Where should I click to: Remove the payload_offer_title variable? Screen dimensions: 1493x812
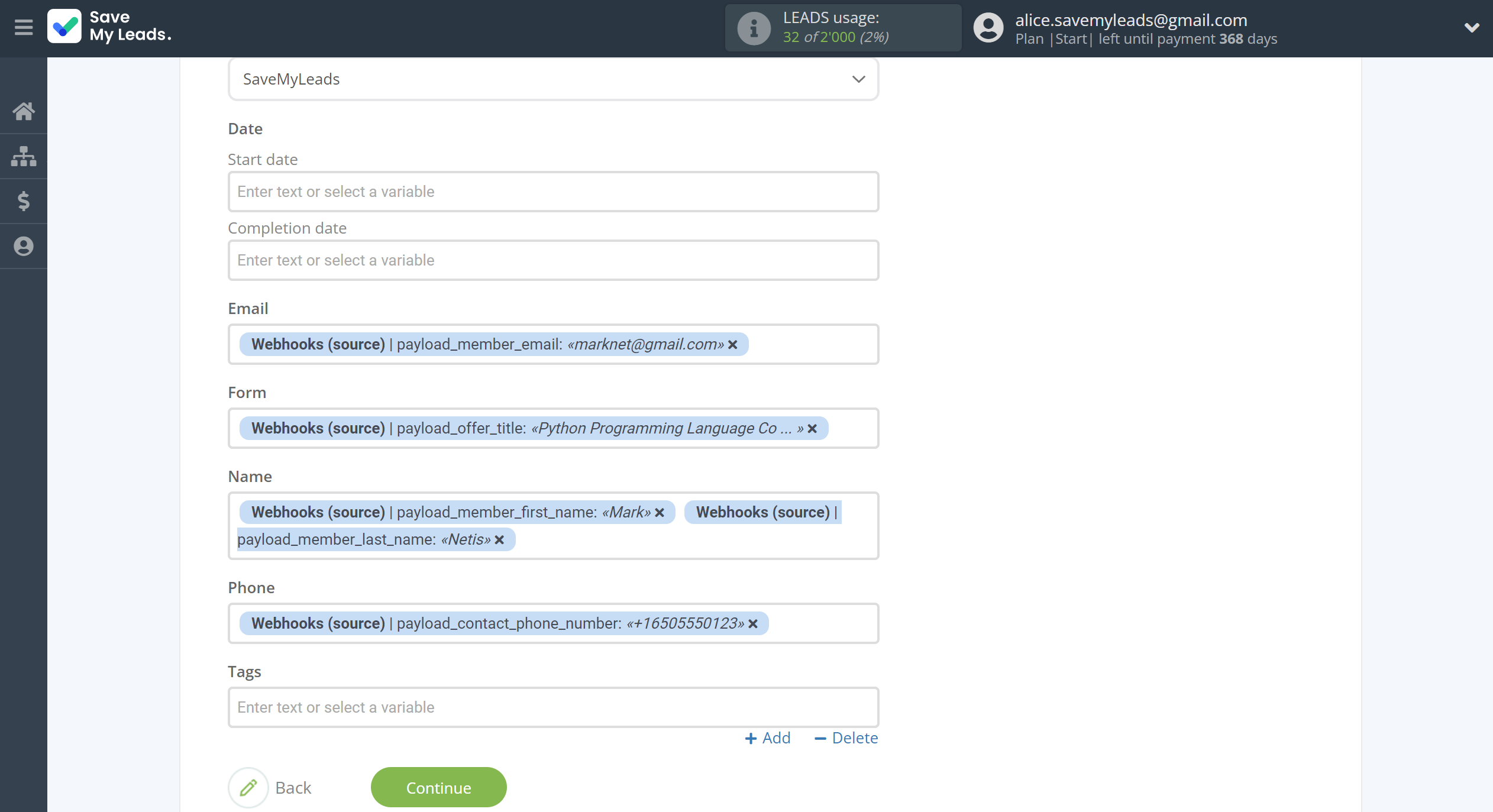[x=812, y=429]
